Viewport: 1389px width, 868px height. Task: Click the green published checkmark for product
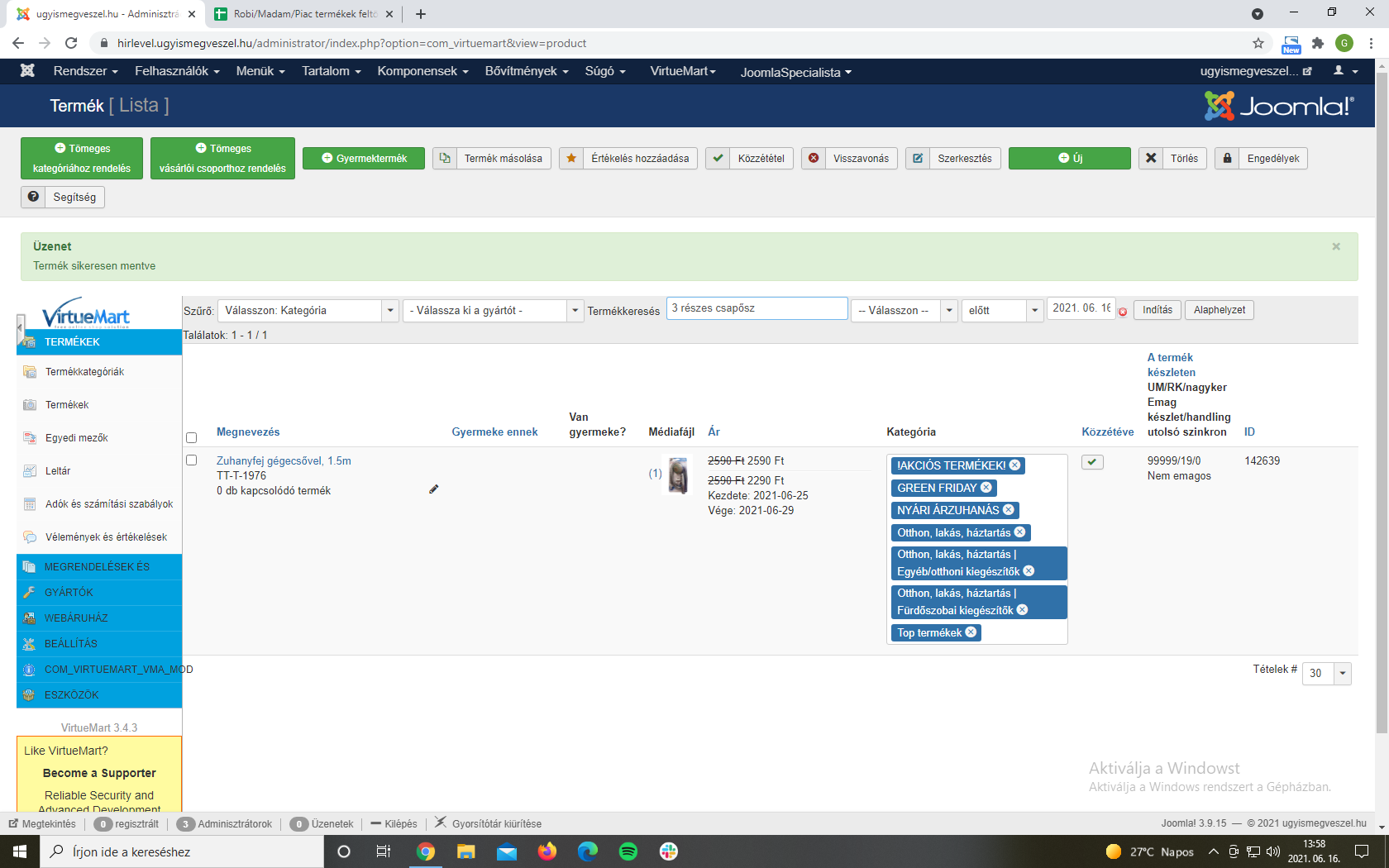point(1092,462)
